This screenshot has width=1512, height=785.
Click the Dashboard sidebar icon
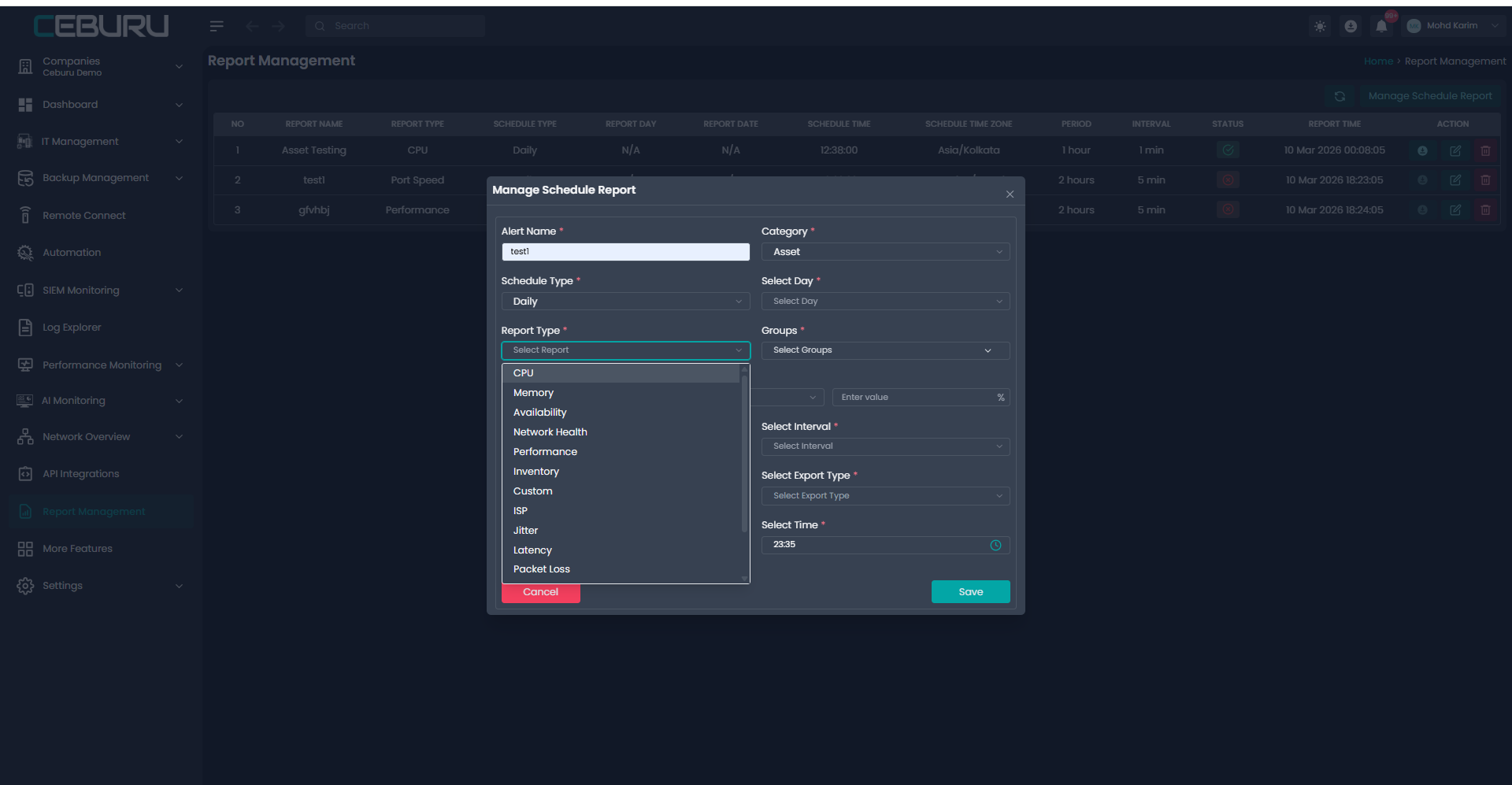25,105
